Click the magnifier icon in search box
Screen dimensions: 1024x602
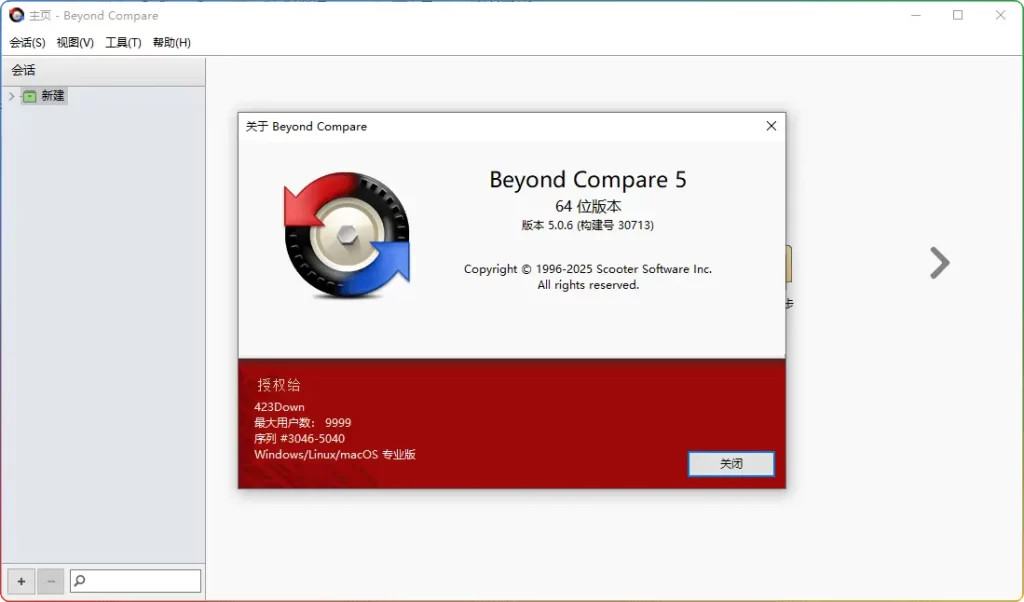[x=80, y=580]
